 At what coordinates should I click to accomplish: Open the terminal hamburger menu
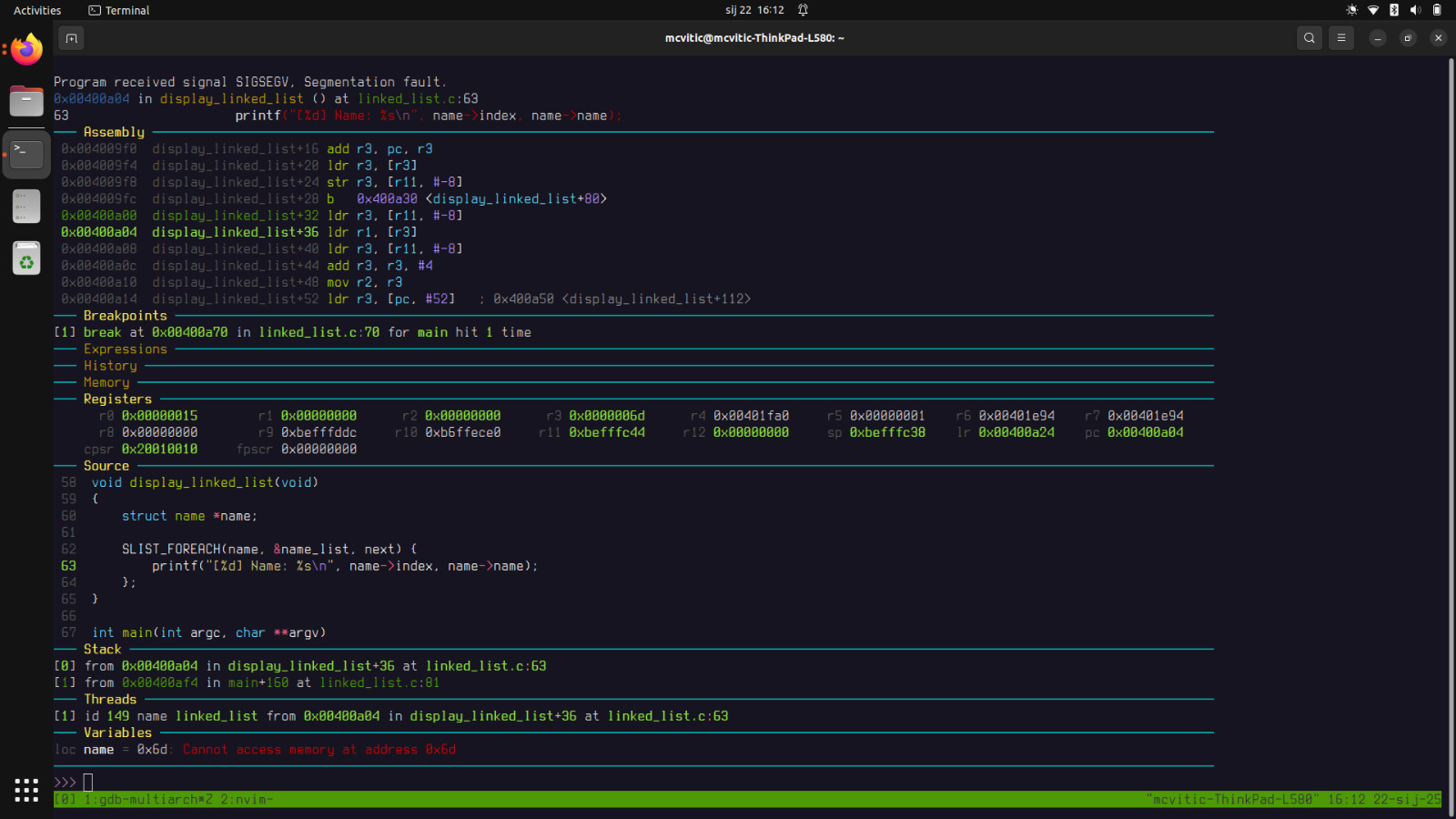coord(1341,38)
